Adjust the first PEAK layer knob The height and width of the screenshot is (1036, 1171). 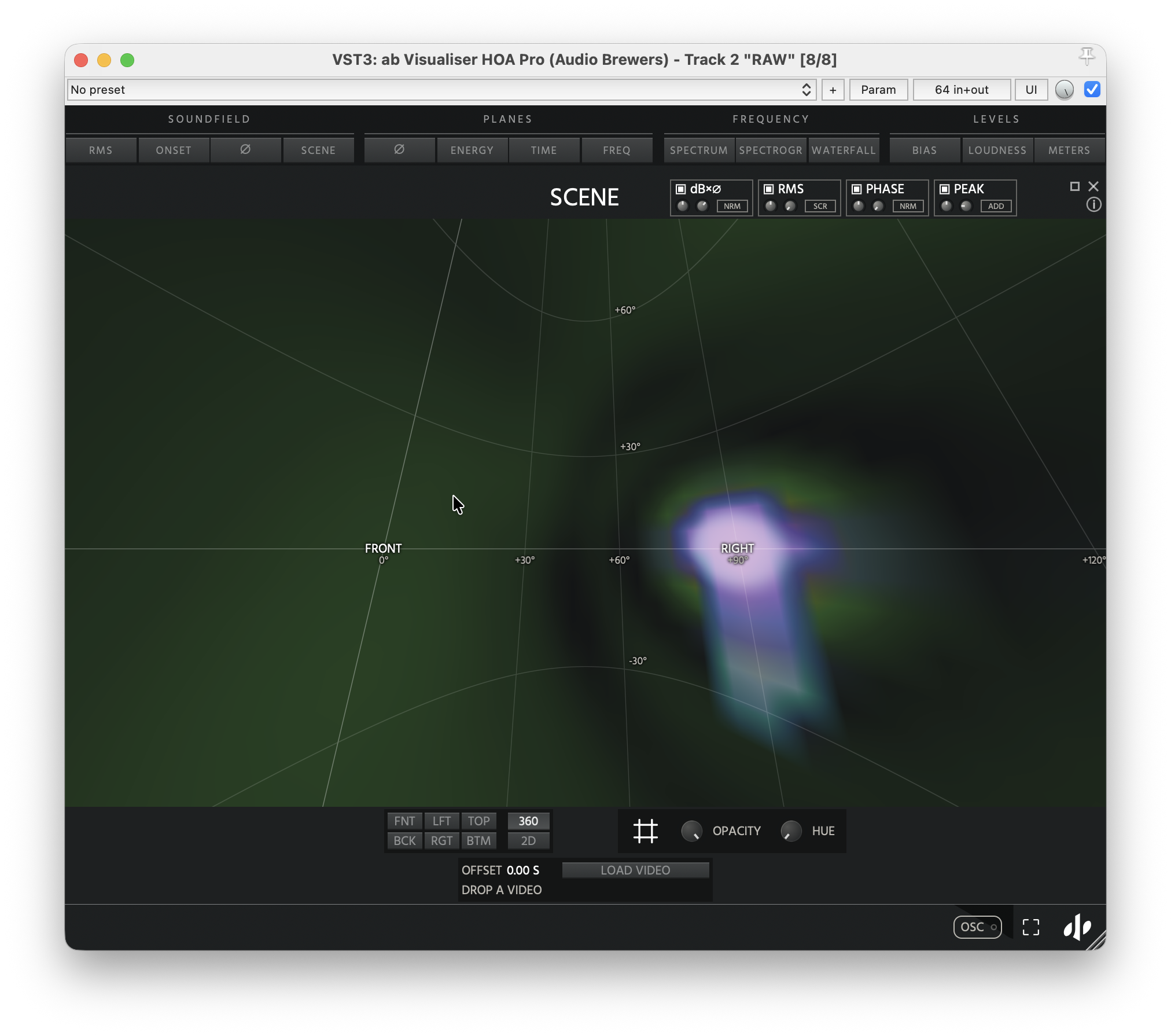coord(947,206)
